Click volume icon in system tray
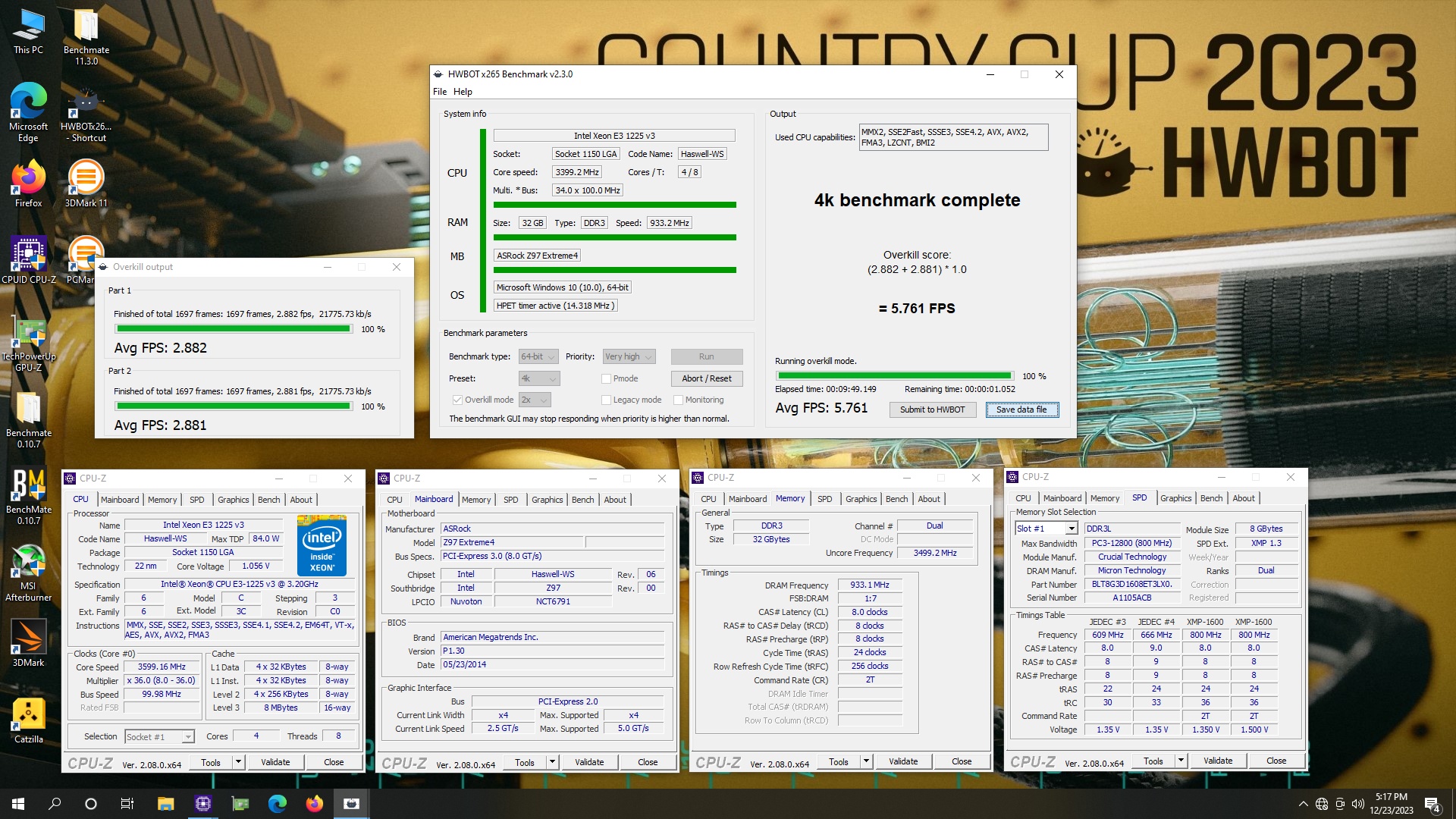This screenshot has height=819, width=1456. click(x=1357, y=804)
